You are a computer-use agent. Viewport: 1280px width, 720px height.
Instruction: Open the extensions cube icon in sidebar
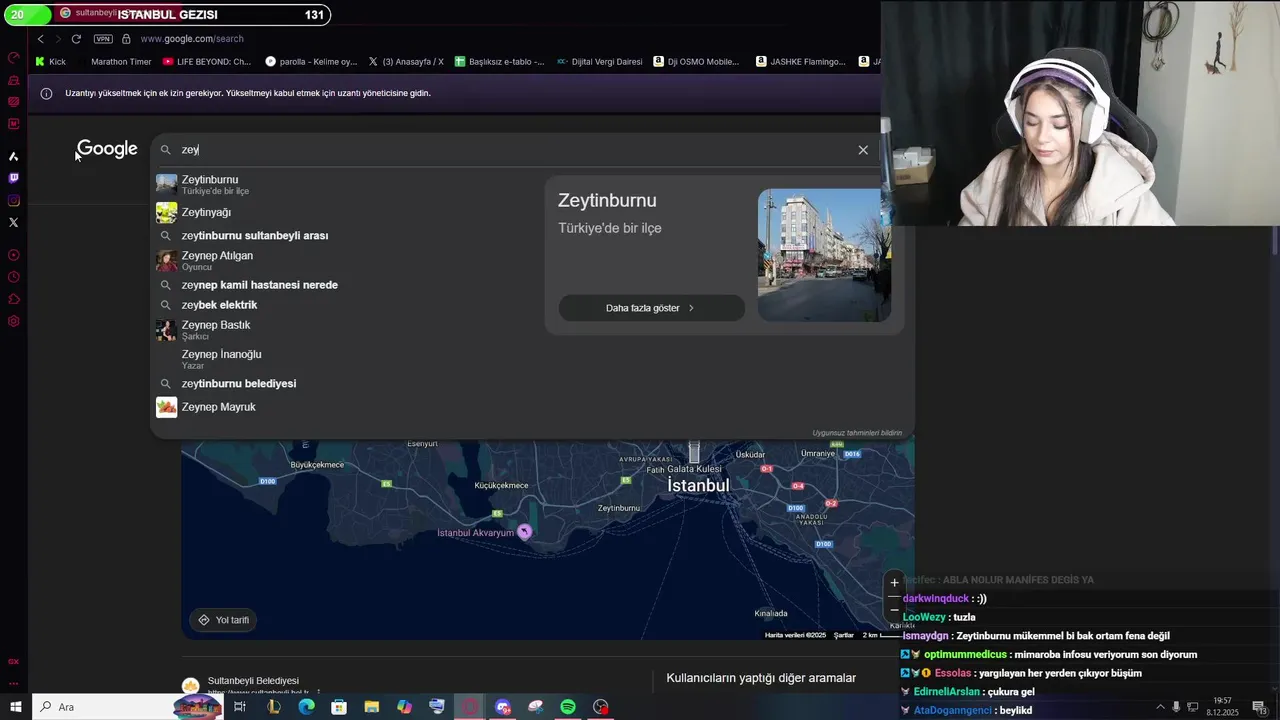click(13, 299)
